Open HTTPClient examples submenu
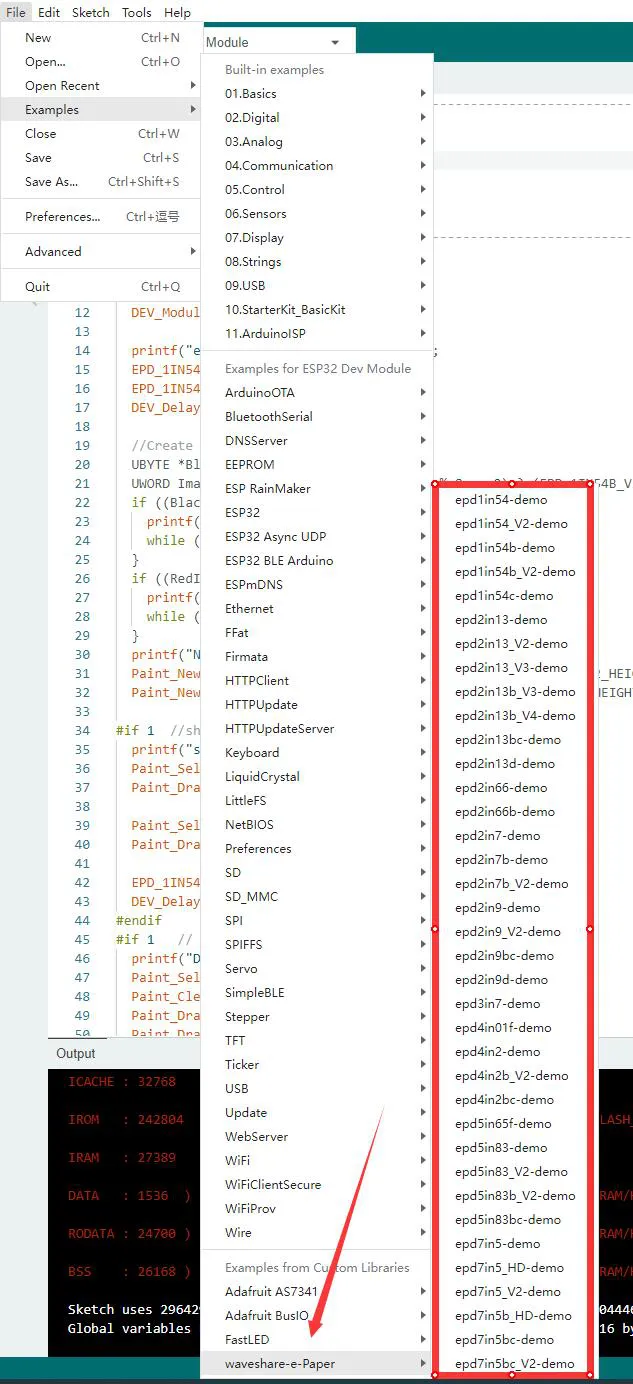Viewport: 633px width, 1384px height. [317, 681]
